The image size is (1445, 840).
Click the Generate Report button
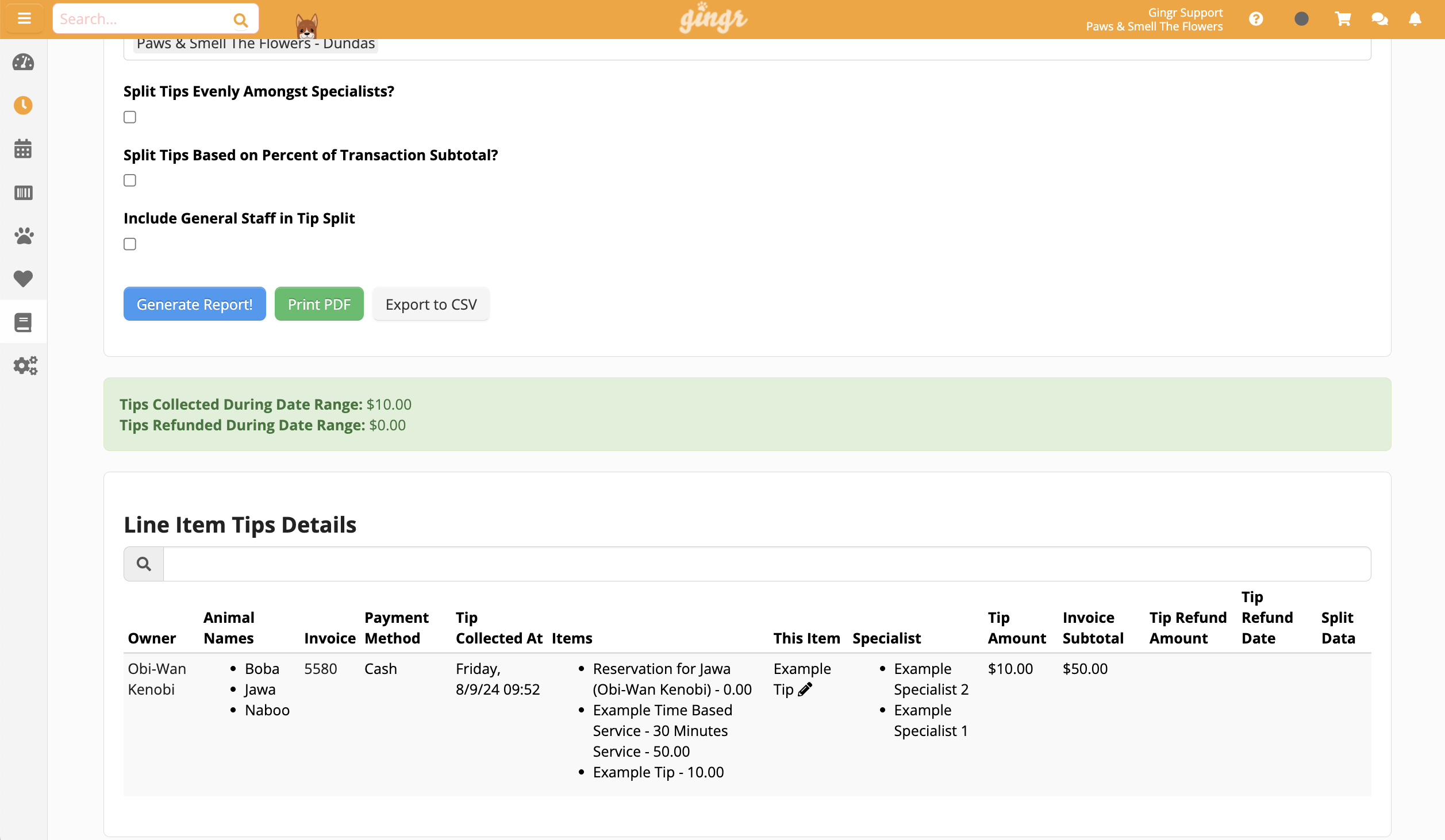pyautogui.click(x=194, y=303)
